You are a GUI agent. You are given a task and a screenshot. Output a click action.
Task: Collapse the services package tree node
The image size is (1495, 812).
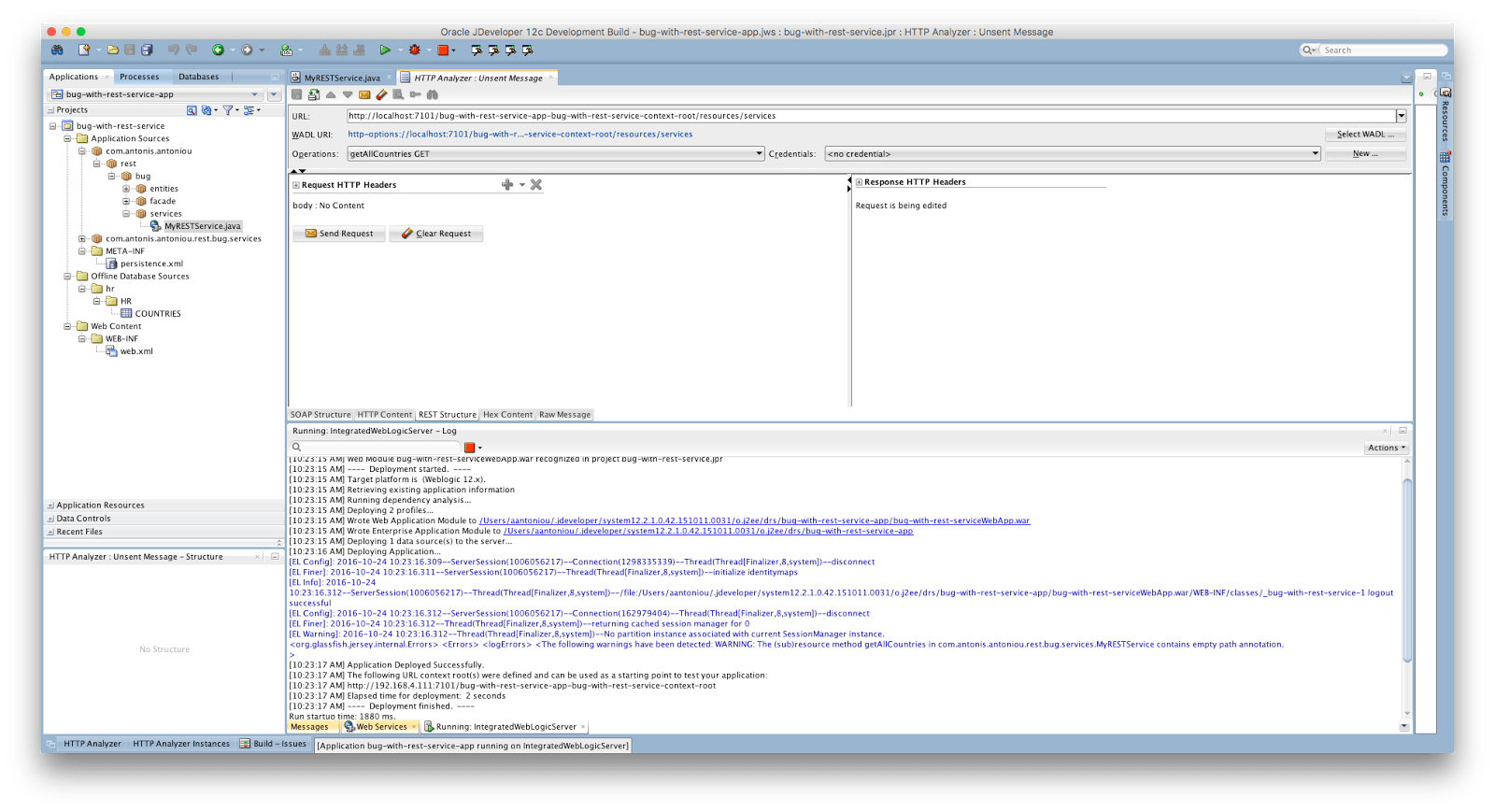pyautogui.click(x=126, y=214)
